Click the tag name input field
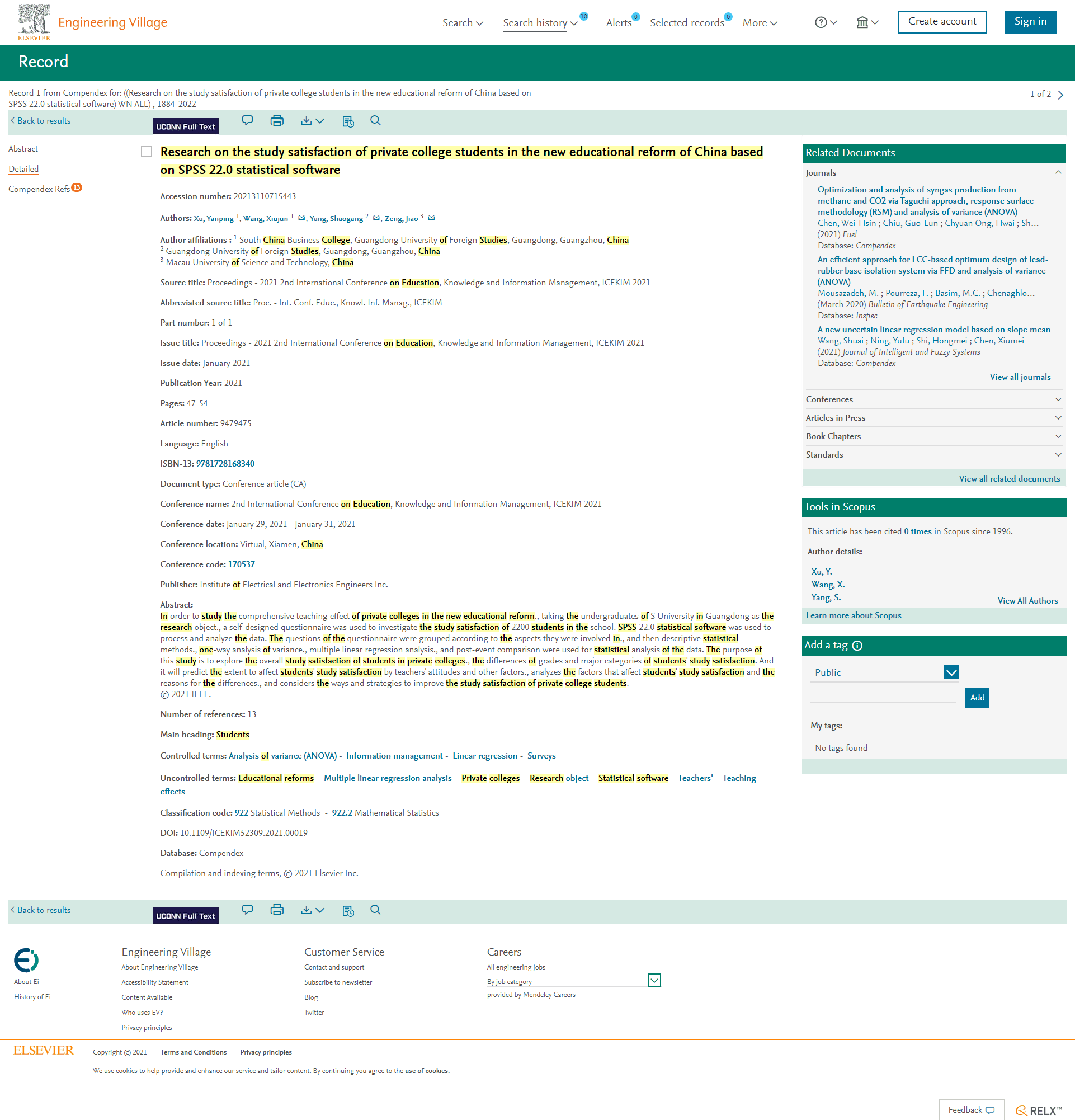This screenshot has height=1120, width=1075. [x=883, y=695]
